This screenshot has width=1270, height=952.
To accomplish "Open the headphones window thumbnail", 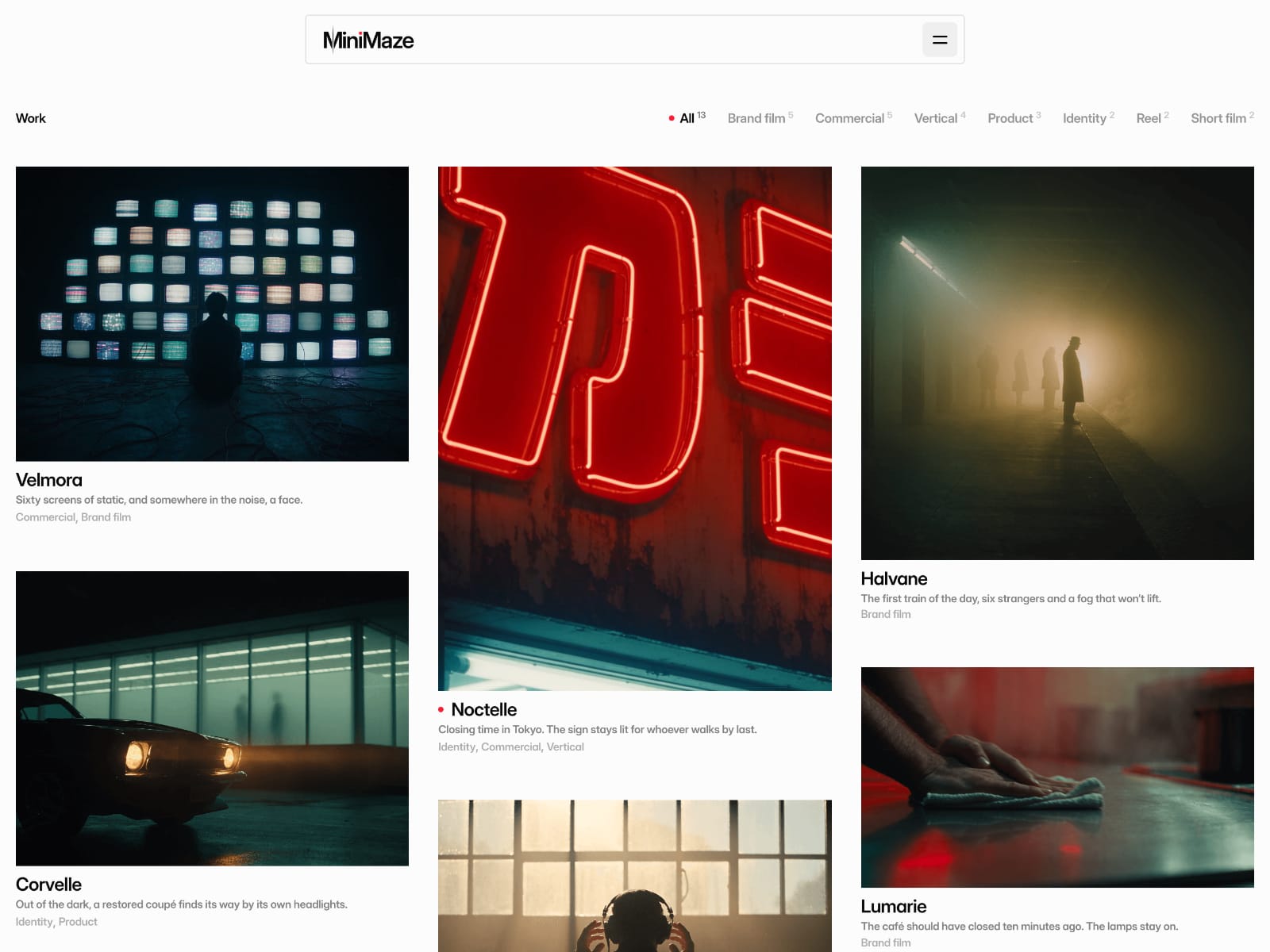I will [635, 876].
